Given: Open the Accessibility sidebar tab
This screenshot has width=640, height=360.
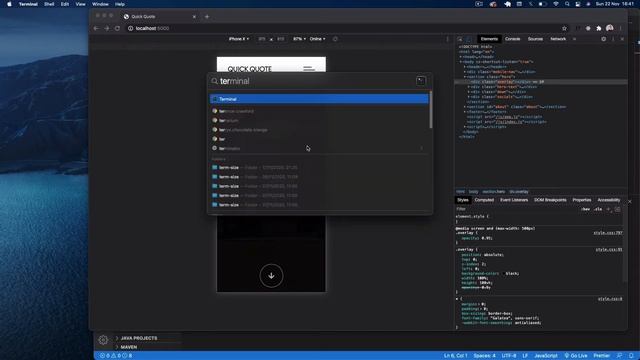Looking at the screenshot, I should pos(609,200).
